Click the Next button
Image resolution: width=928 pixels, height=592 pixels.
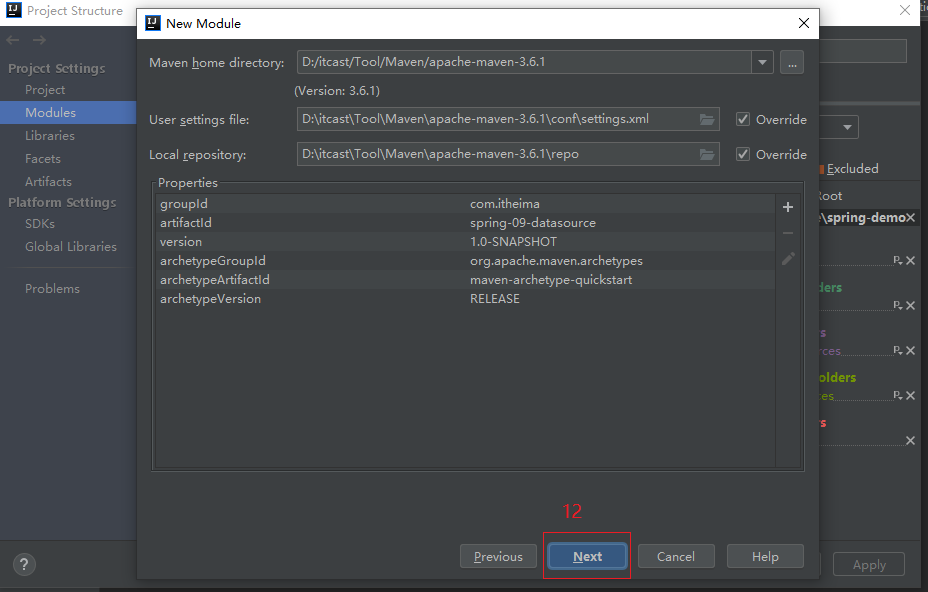(x=587, y=557)
